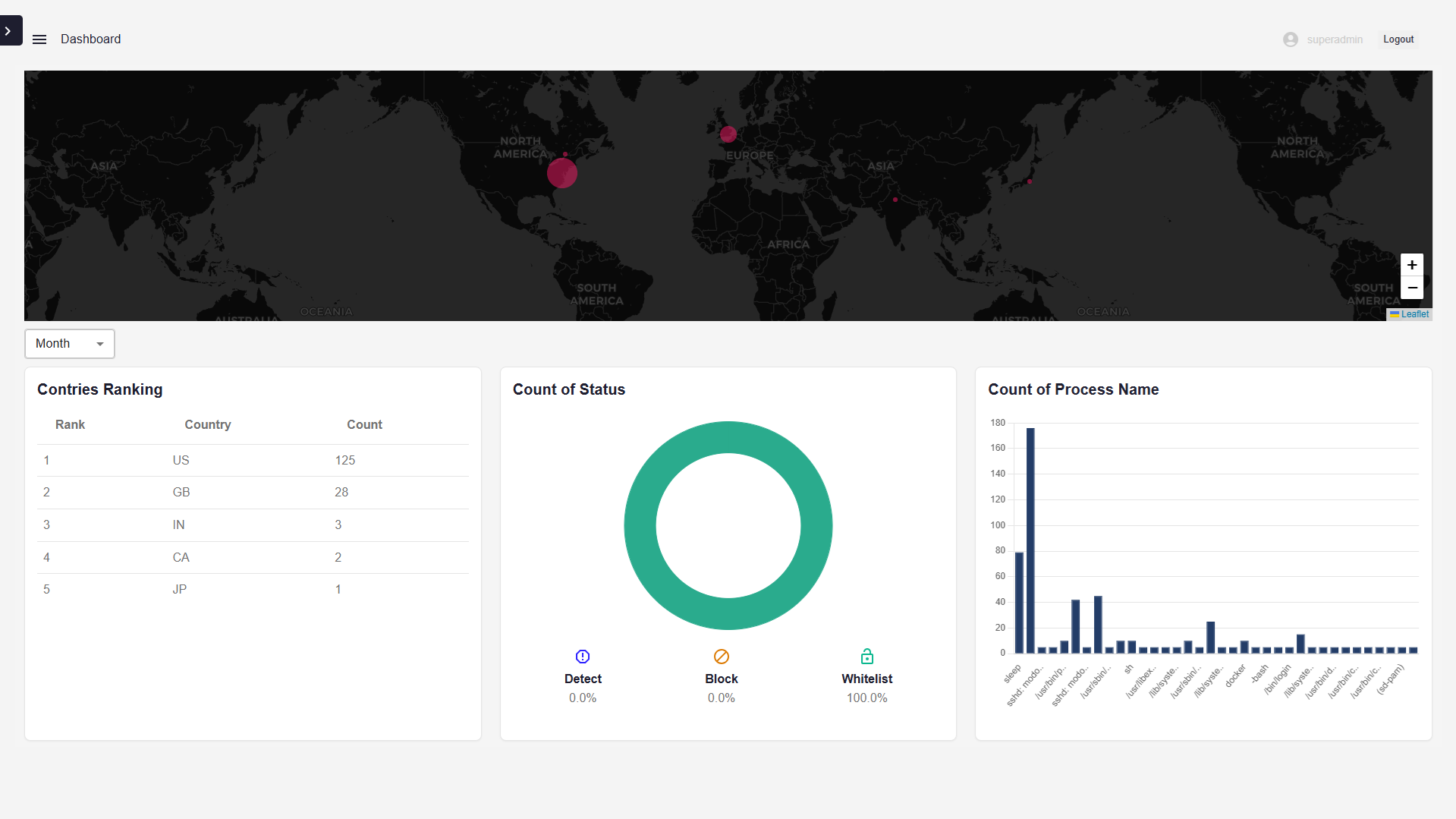Image resolution: width=1456 pixels, height=819 pixels.
Task: Click the Whitelist lock icon
Action: coord(866,657)
